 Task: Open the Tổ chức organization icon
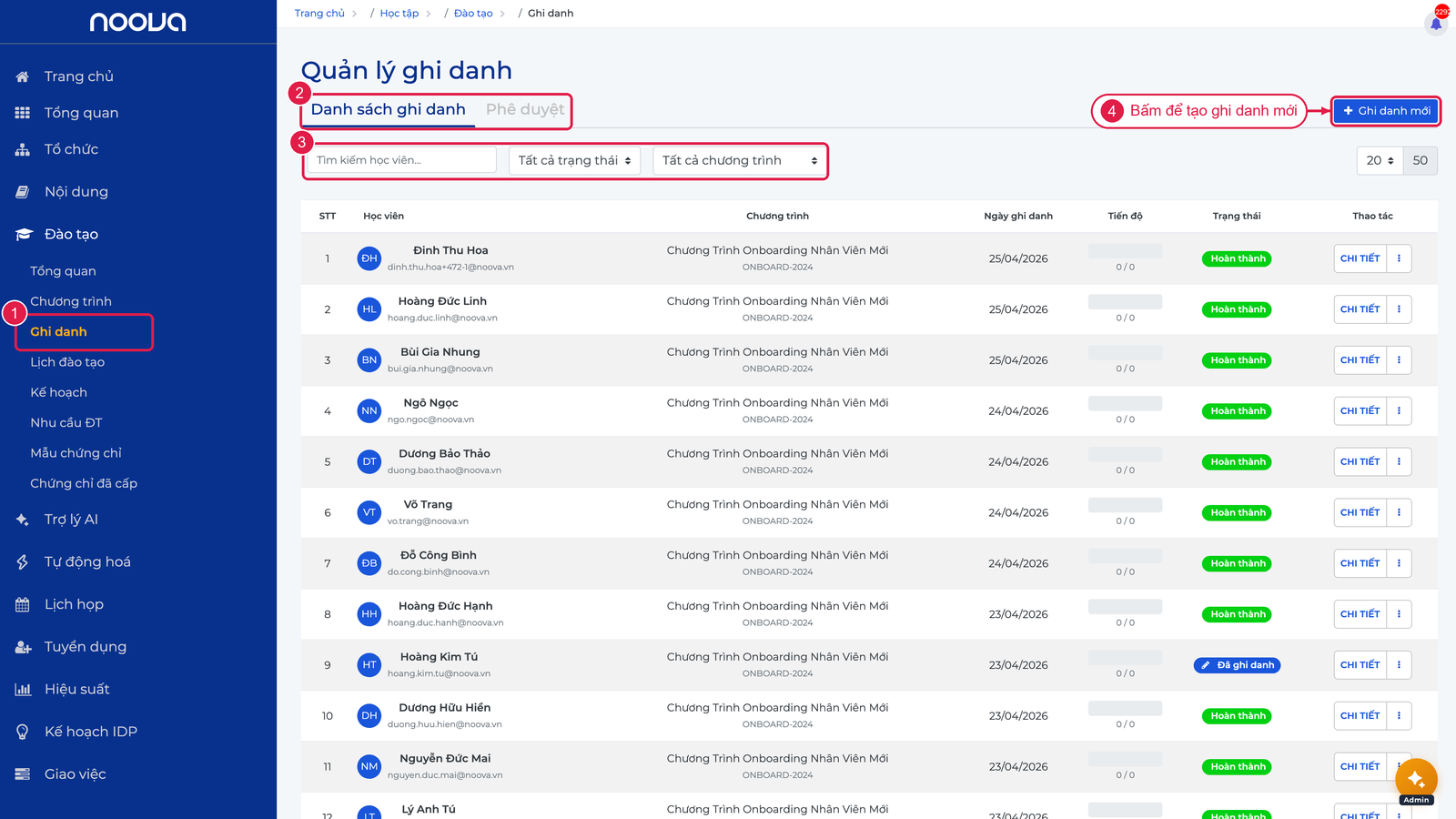(23, 149)
